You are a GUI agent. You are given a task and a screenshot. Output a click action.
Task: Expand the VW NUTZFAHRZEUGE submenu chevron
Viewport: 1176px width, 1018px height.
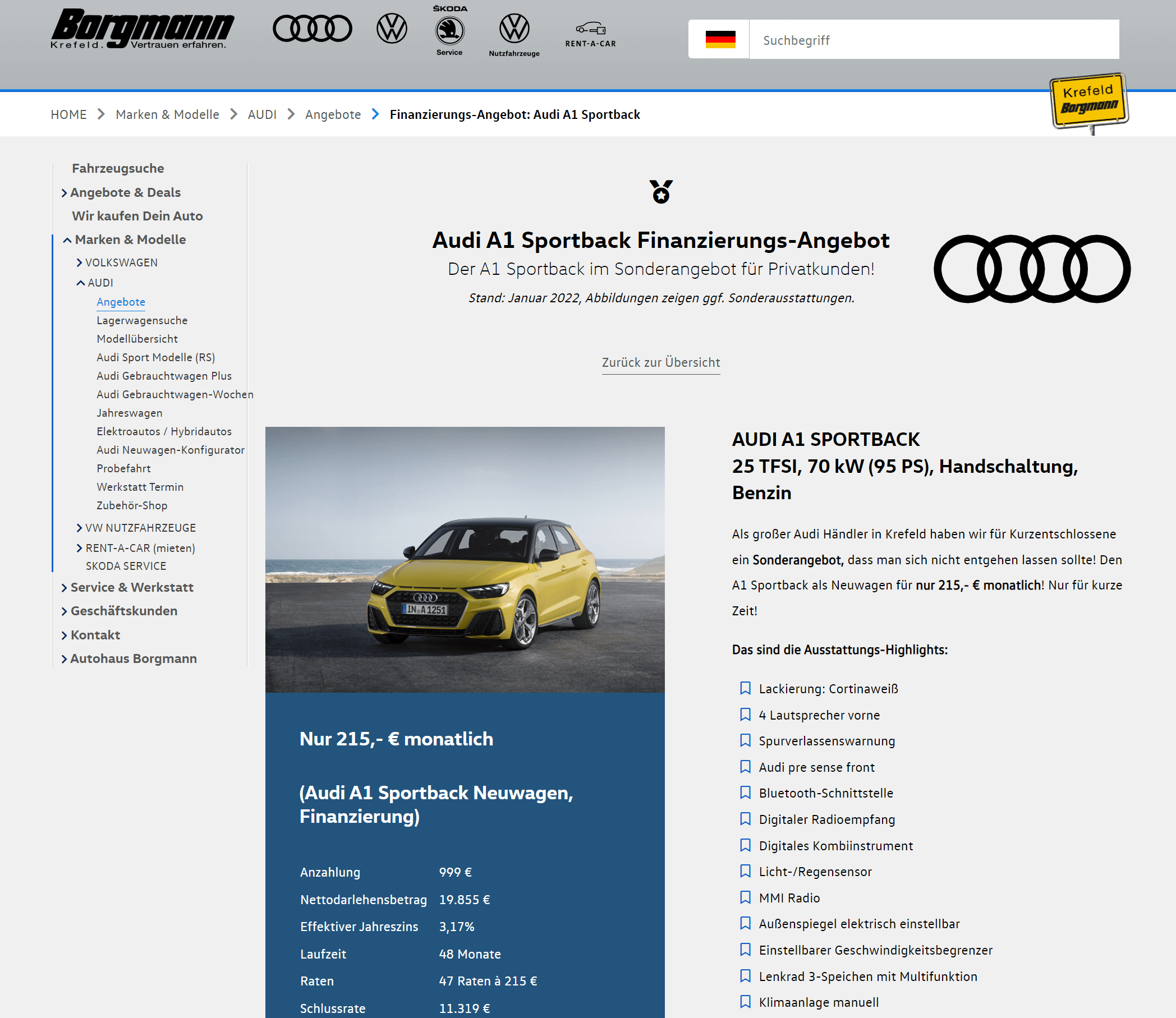(x=80, y=528)
